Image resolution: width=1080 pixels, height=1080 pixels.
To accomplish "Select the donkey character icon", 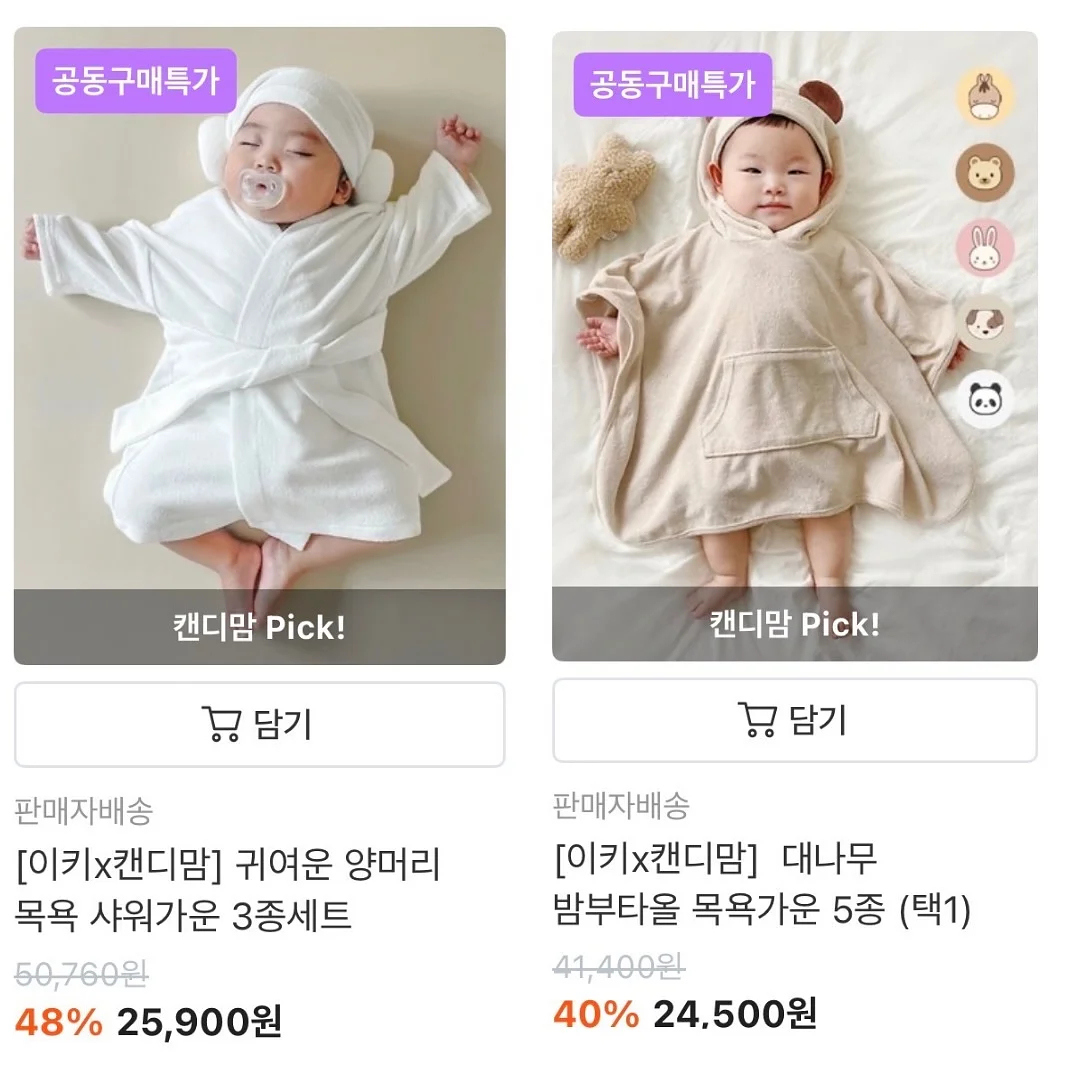I will click(x=984, y=96).
